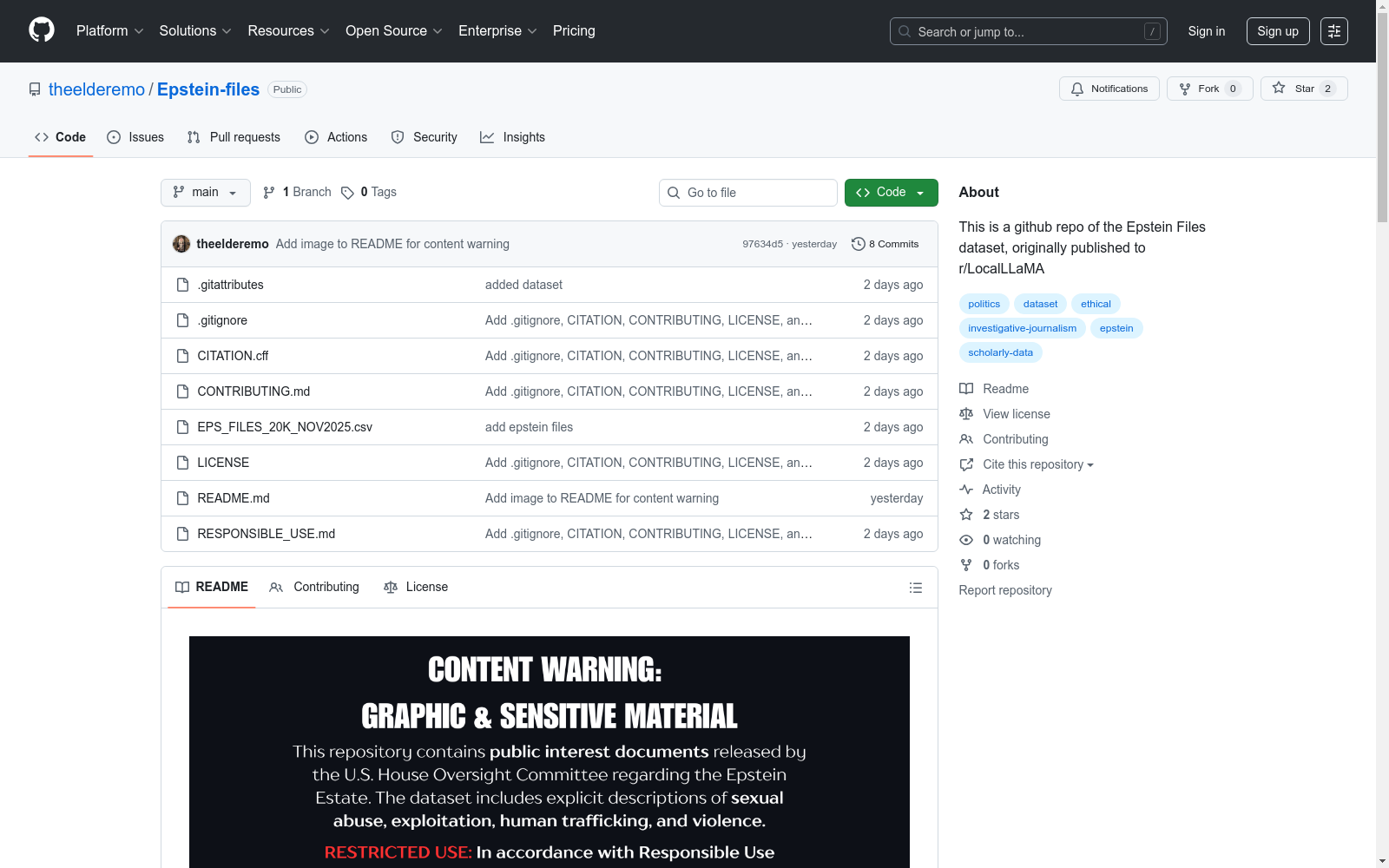
Task: Open the theelderemo owner link
Action: [96, 89]
